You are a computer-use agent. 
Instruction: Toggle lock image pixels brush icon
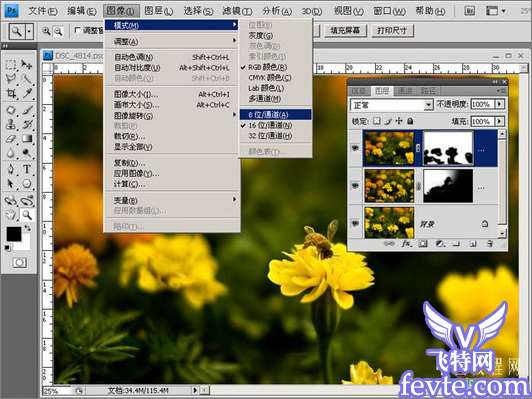[x=388, y=121]
